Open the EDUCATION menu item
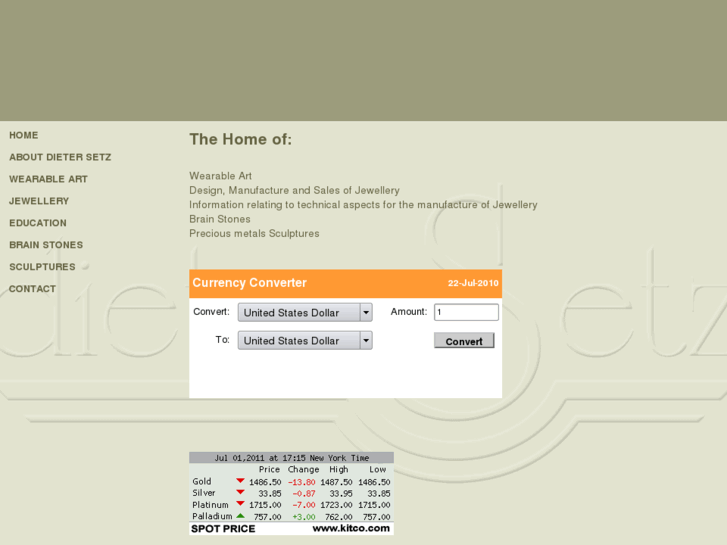The image size is (727, 545). point(38,223)
